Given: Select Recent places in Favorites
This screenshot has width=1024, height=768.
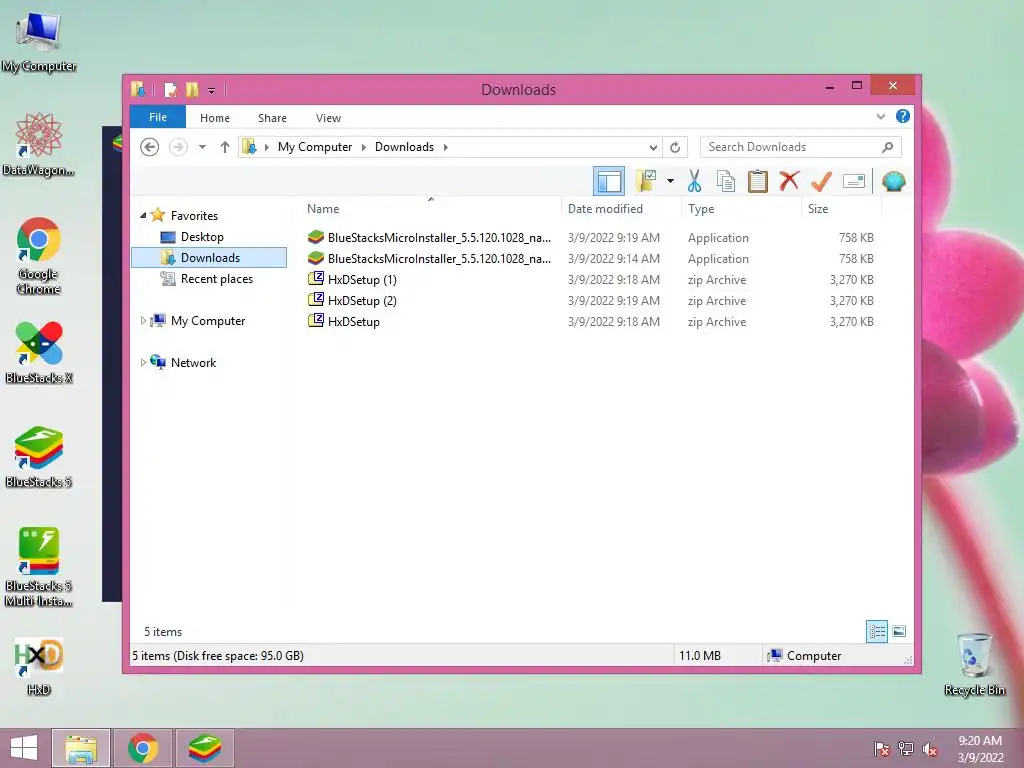Looking at the screenshot, I should tap(216, 279).
